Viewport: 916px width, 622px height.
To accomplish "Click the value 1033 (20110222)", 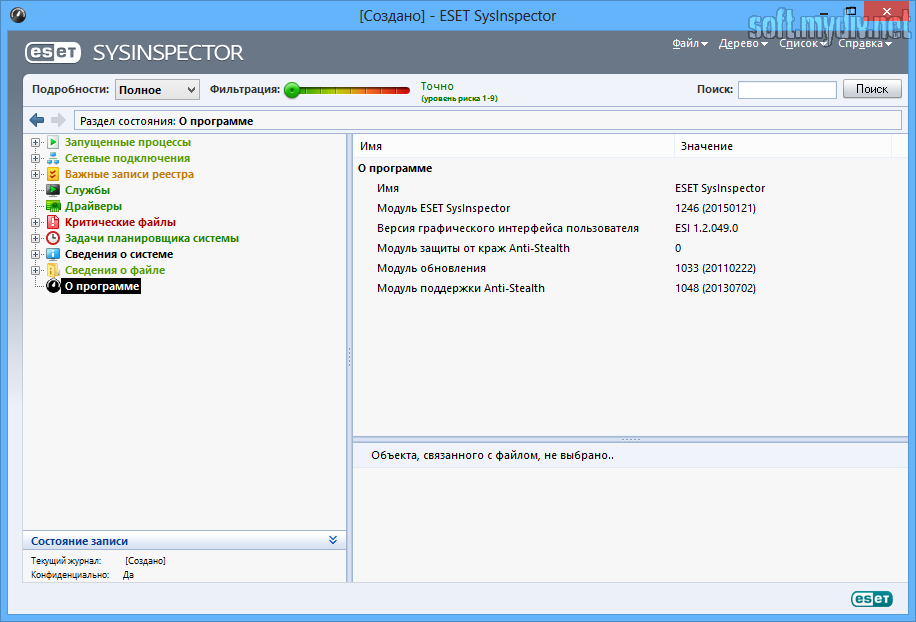I will coord(715,268).
